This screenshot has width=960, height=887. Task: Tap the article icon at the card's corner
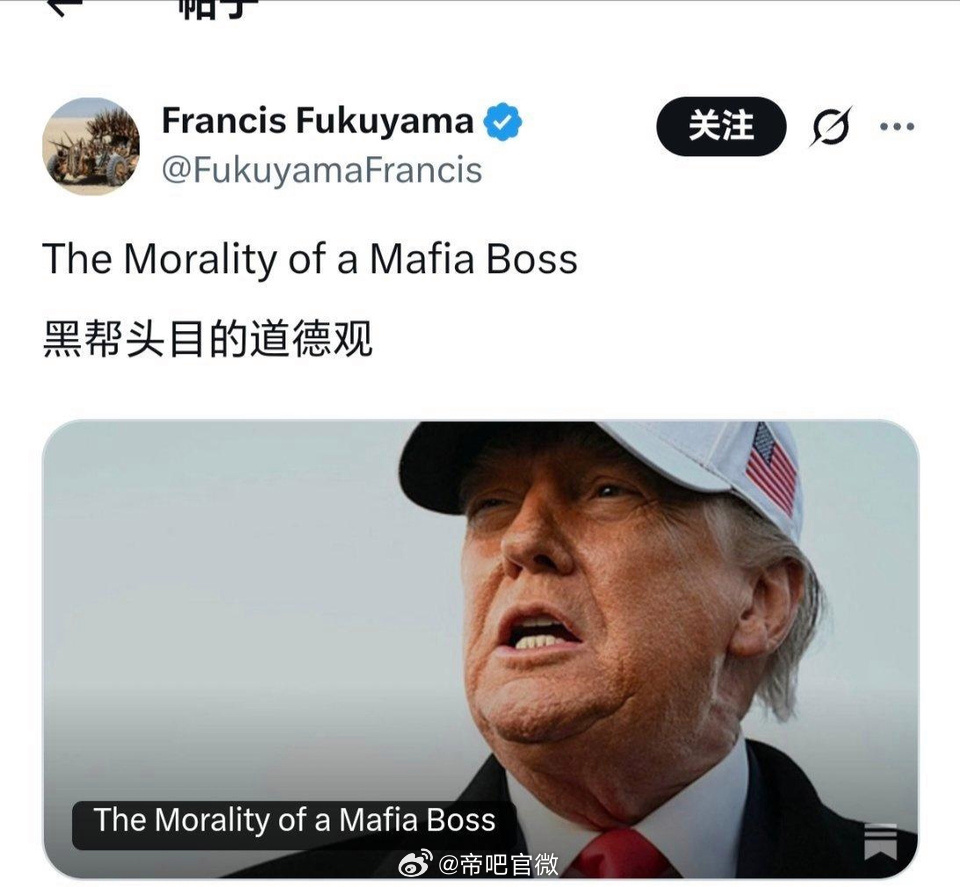tap(880, 842)
